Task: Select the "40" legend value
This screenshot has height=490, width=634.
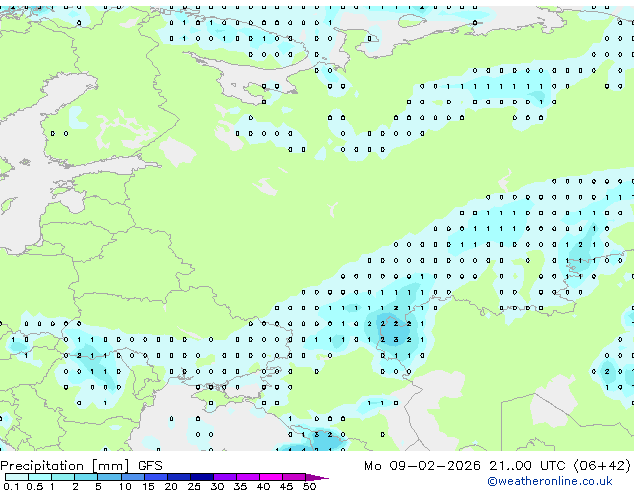Action: click(263, 486)
